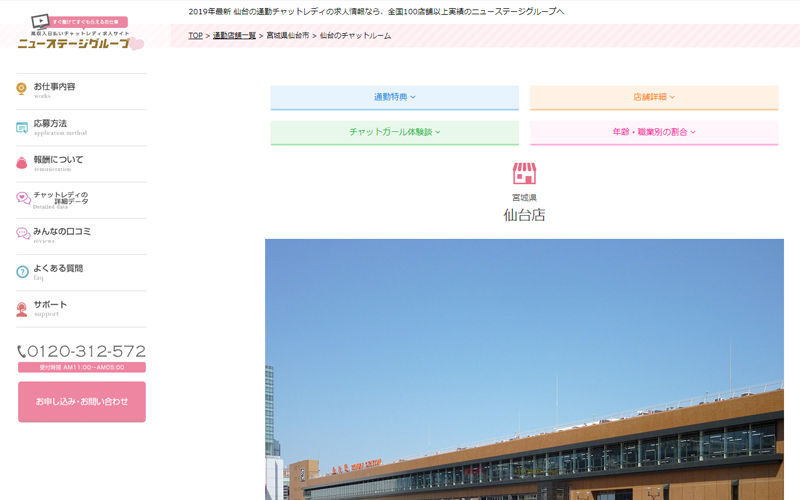Expand the 店舗詳細 section button
The height and width of the screenshot is (500, 800).
coord(654,97)
